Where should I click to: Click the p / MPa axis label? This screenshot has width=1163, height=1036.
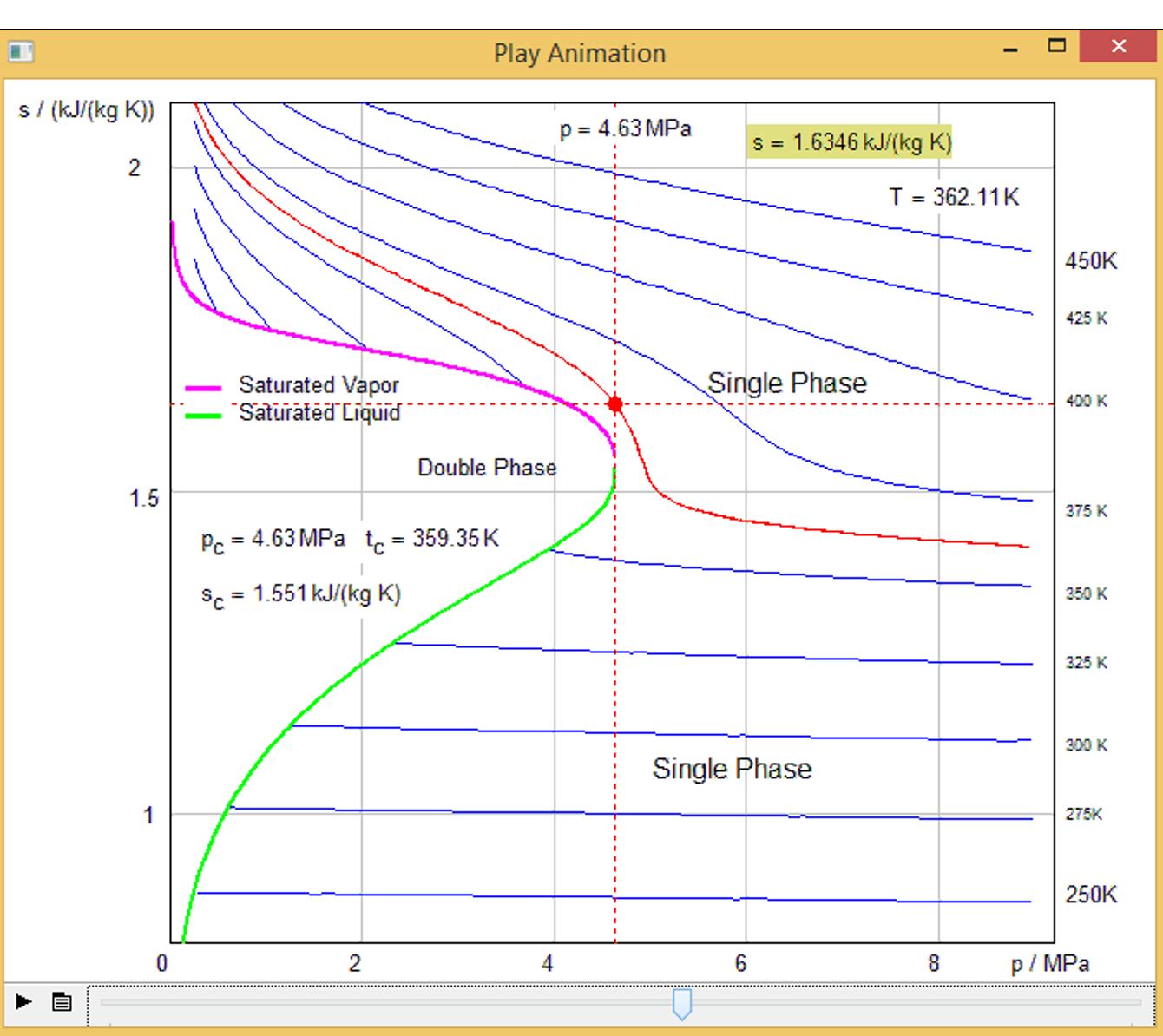point(1051,963)
